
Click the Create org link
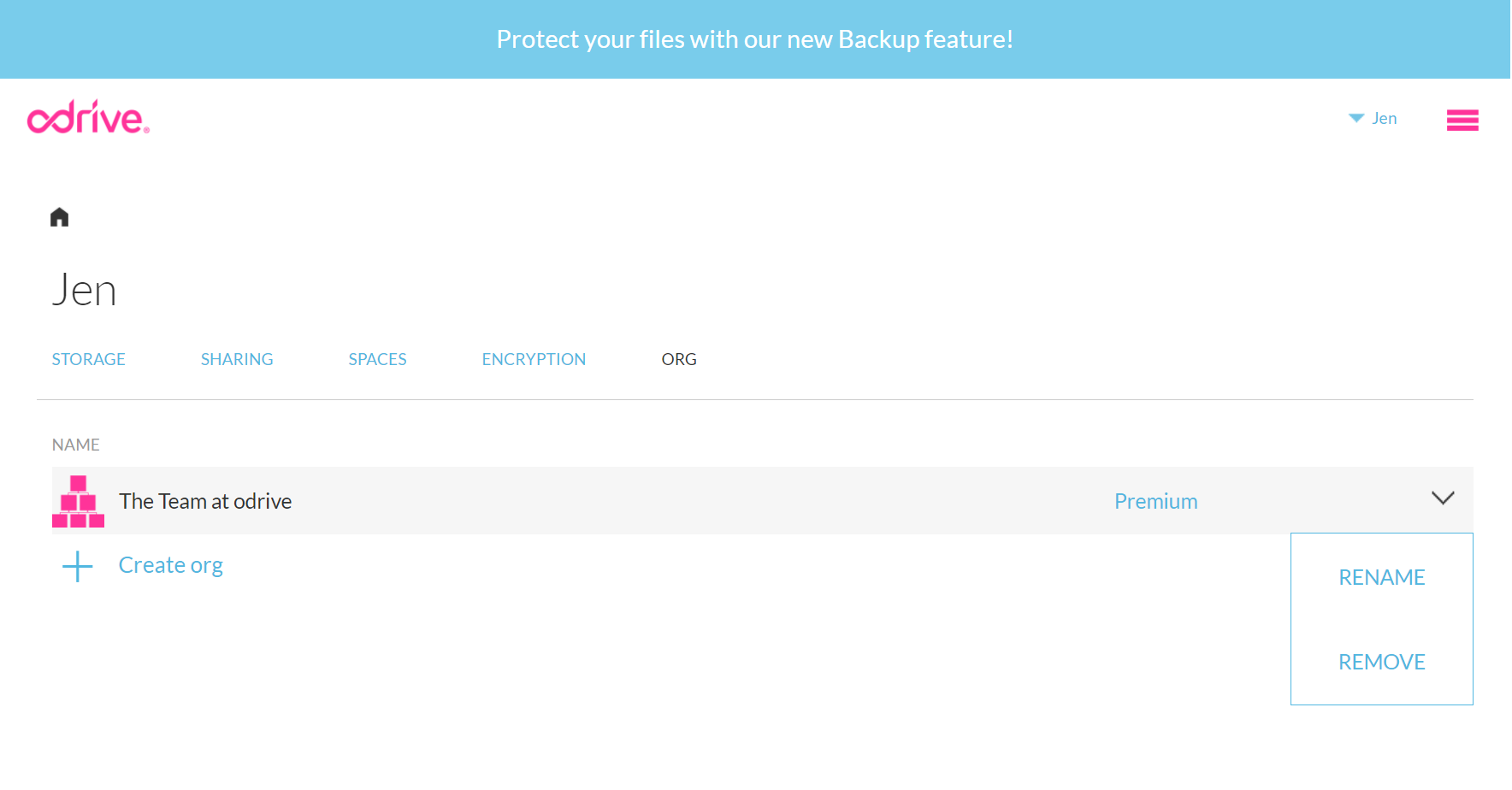171,566
